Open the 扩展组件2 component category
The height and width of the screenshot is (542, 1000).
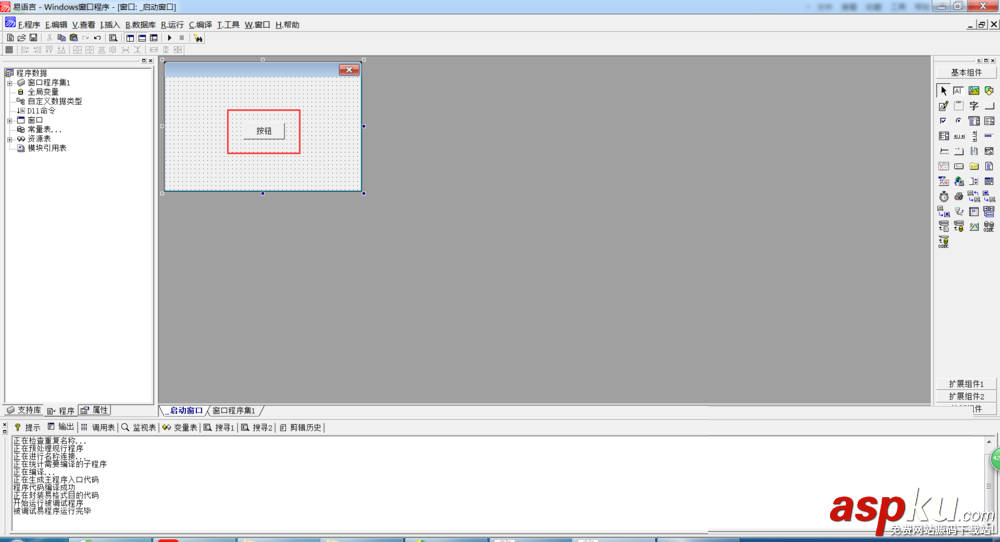(966, 397)
